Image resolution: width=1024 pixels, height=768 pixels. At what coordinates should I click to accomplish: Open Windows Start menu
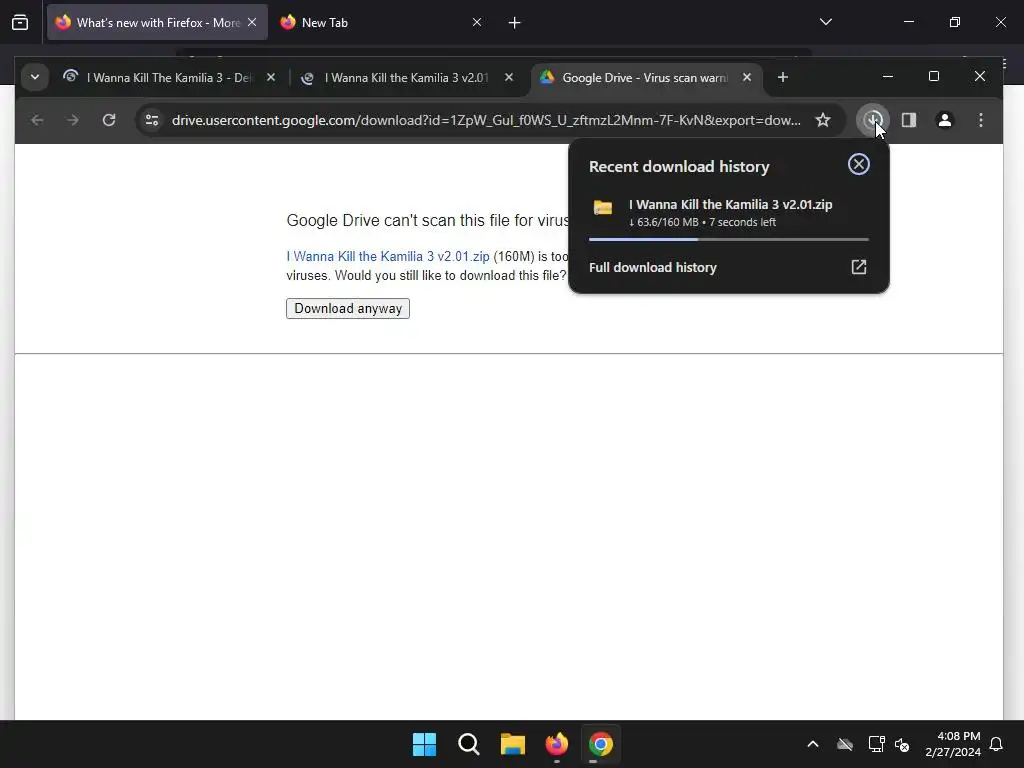(424, 744)
